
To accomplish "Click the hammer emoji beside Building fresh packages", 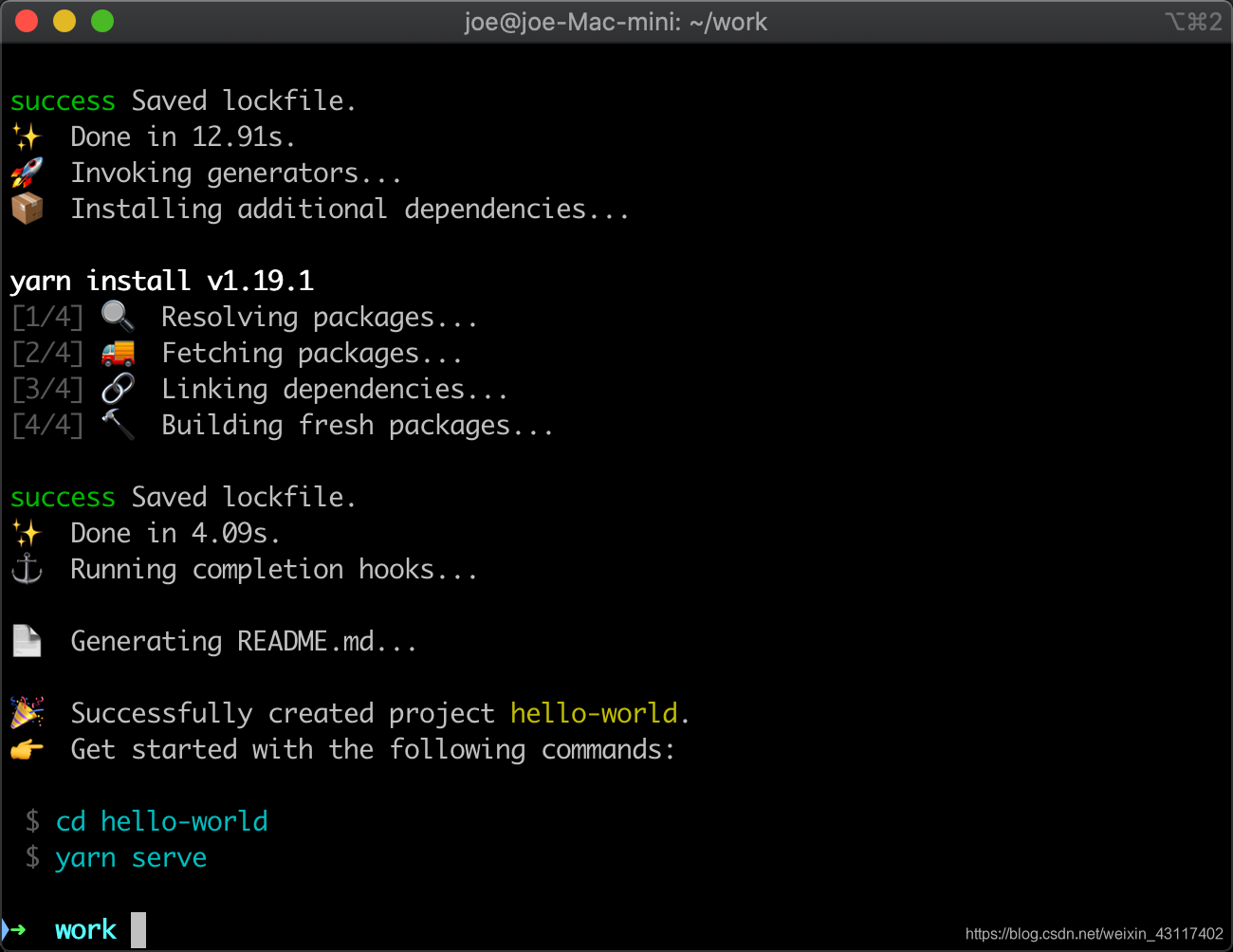I will click(118, 425).
